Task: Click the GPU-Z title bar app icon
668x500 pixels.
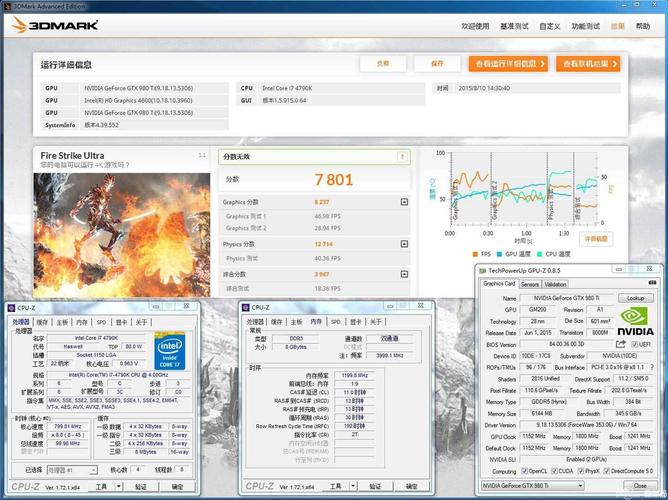Action: (482, 270)
